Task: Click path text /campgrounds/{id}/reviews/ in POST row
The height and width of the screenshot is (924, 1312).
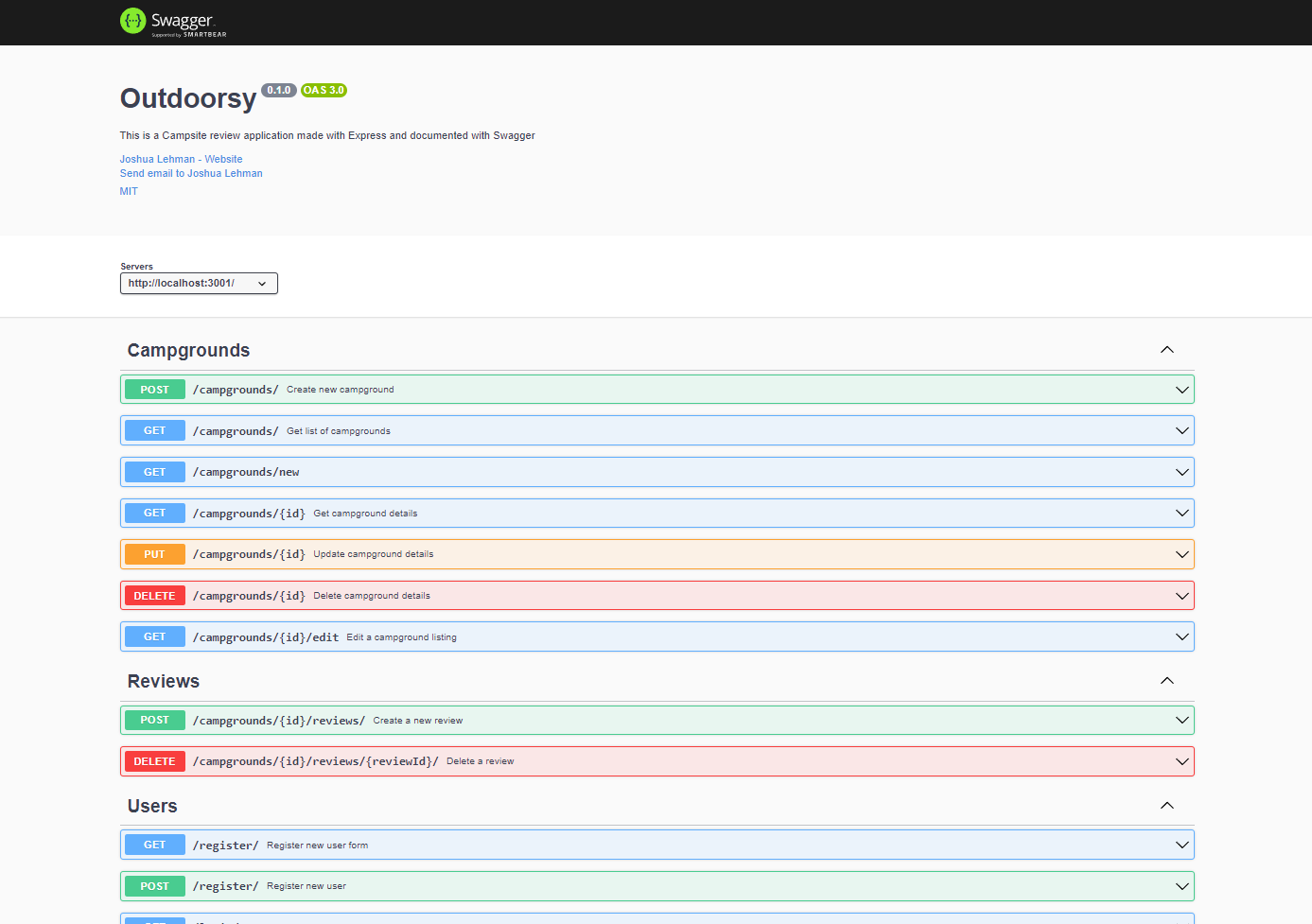Action: [279, 721]
